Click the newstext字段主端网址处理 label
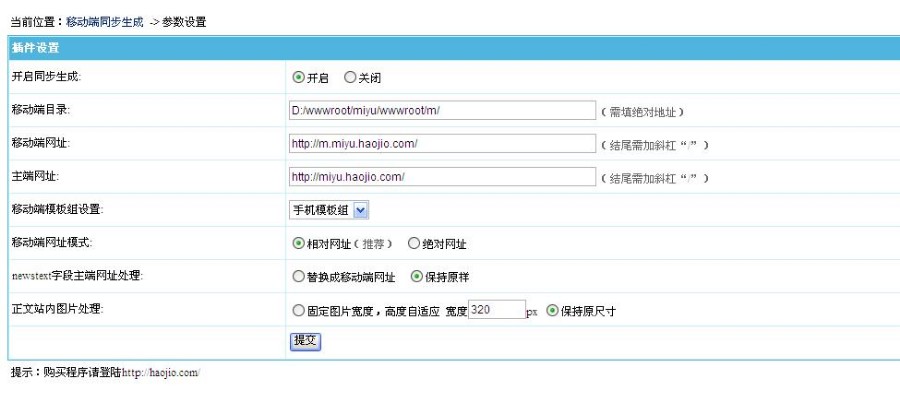This screenshot has height=402, width=900. (x=77, y=276)
